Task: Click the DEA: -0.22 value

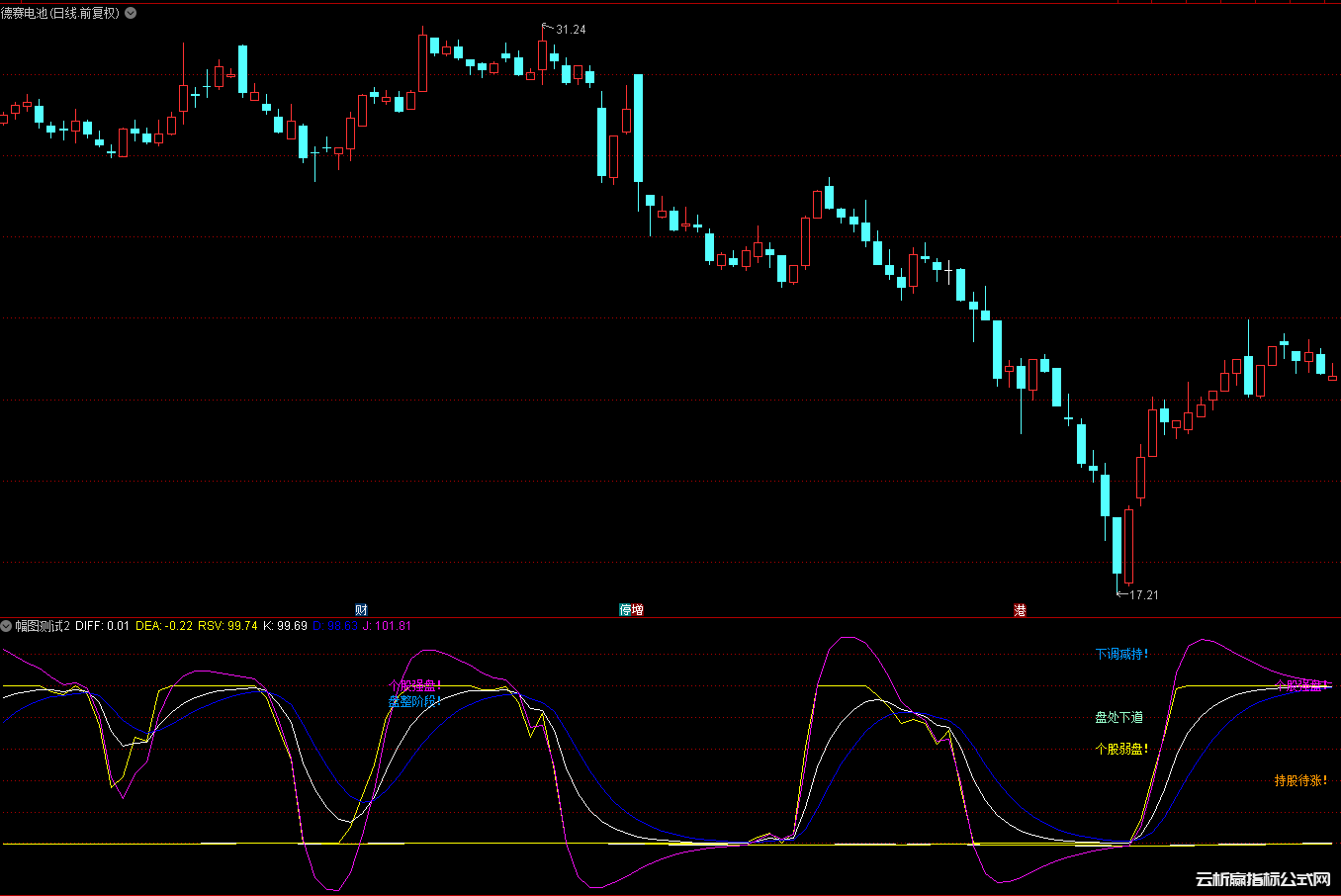Action: [164, 626]
